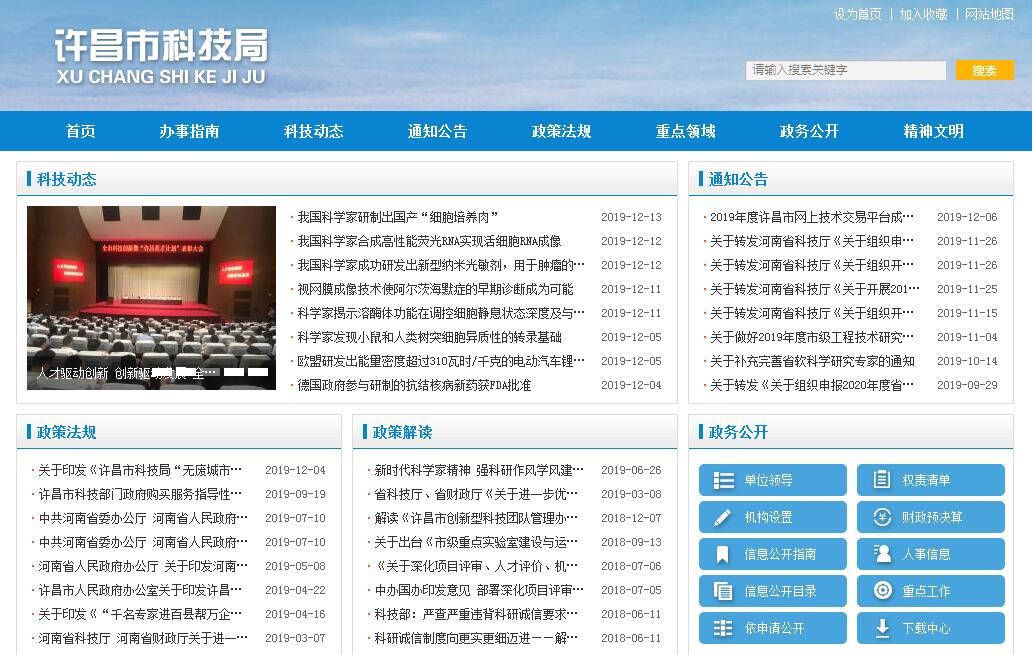Click the person icon for 人事信息

click(881, 555)
